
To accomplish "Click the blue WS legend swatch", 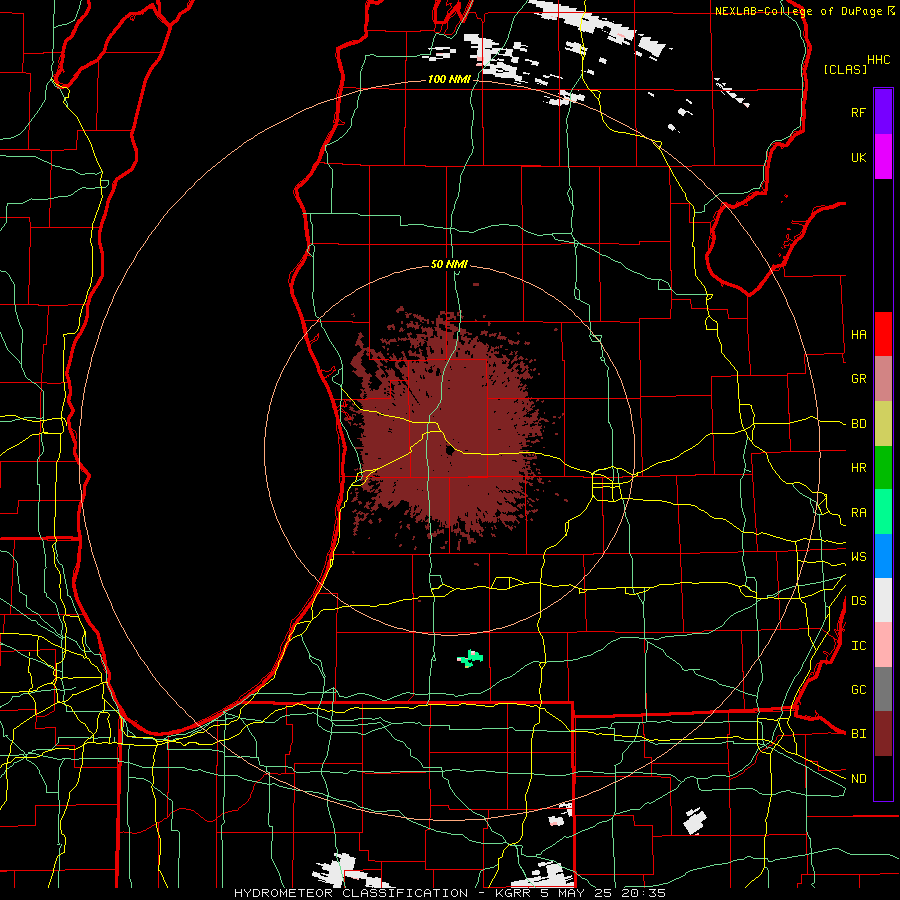I will coord(883,556).
